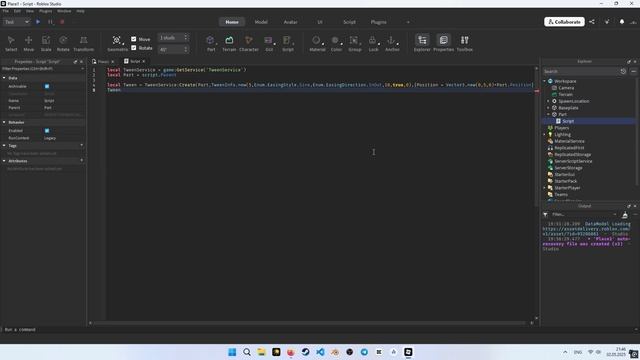The height and width of the screenshot is (360, 640).
Task: Toggle the Archivable property checkbox
Action: pos(47,87)
